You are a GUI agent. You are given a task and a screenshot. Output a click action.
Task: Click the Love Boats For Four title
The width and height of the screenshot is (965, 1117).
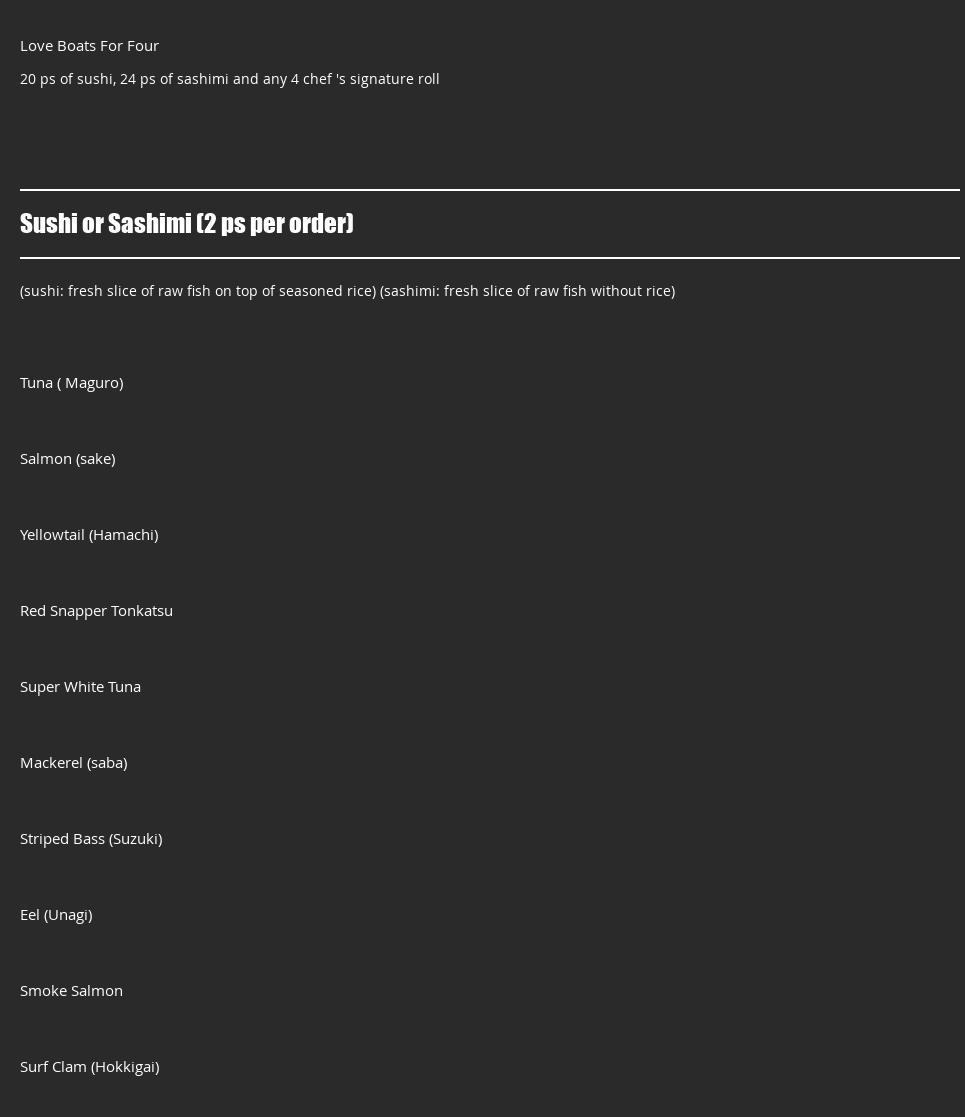[x=89, y=45]
